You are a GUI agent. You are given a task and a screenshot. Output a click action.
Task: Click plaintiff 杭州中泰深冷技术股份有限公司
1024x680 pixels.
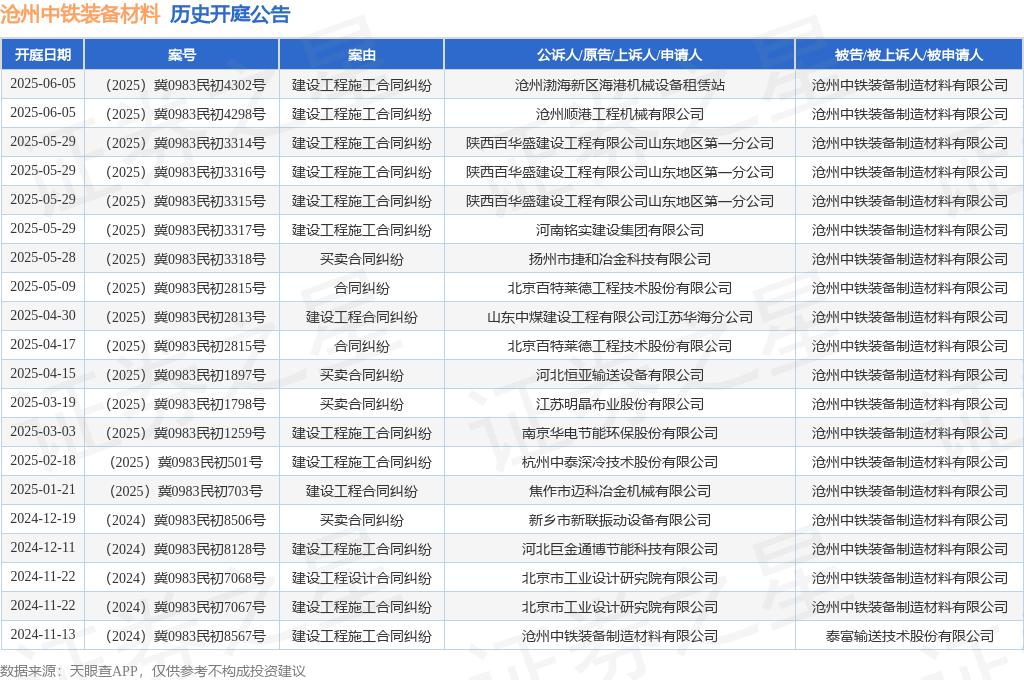coord(620,462)
